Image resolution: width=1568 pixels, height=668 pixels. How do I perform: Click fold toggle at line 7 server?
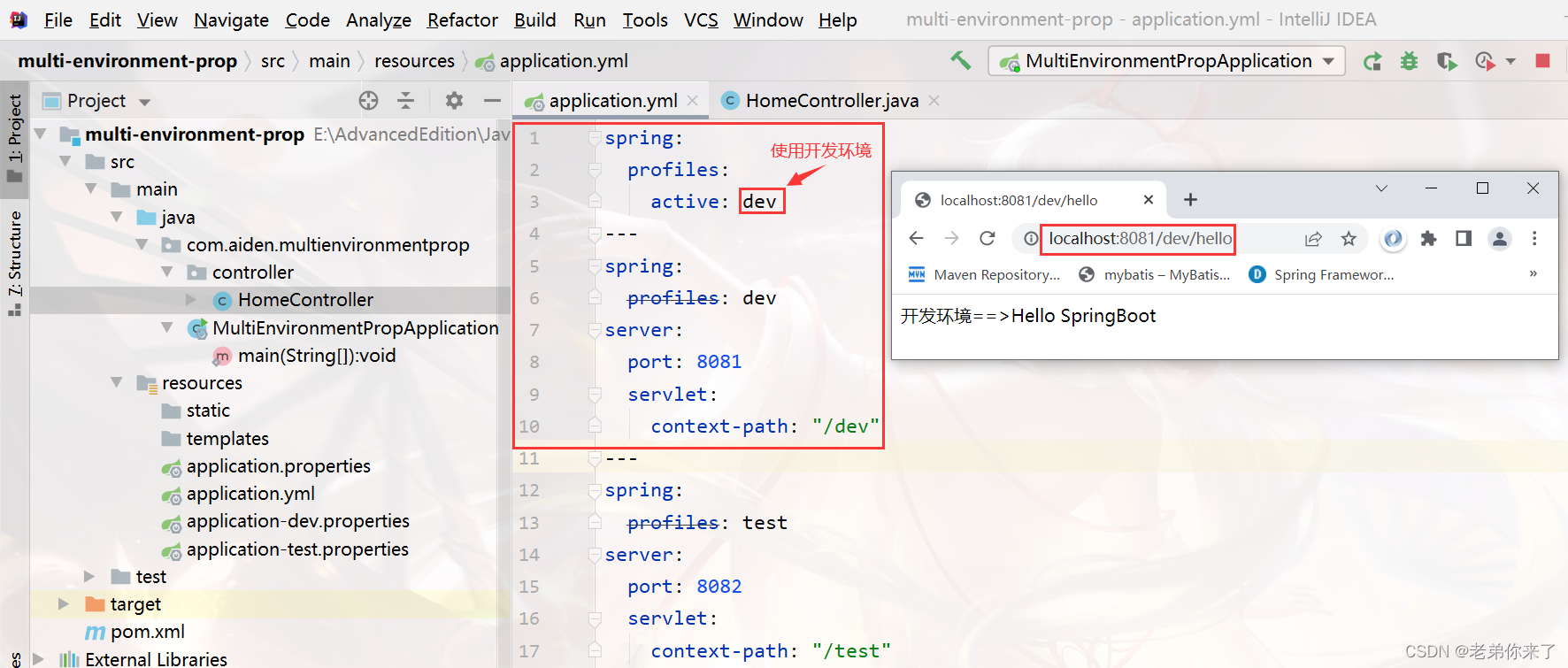point(595,330)
